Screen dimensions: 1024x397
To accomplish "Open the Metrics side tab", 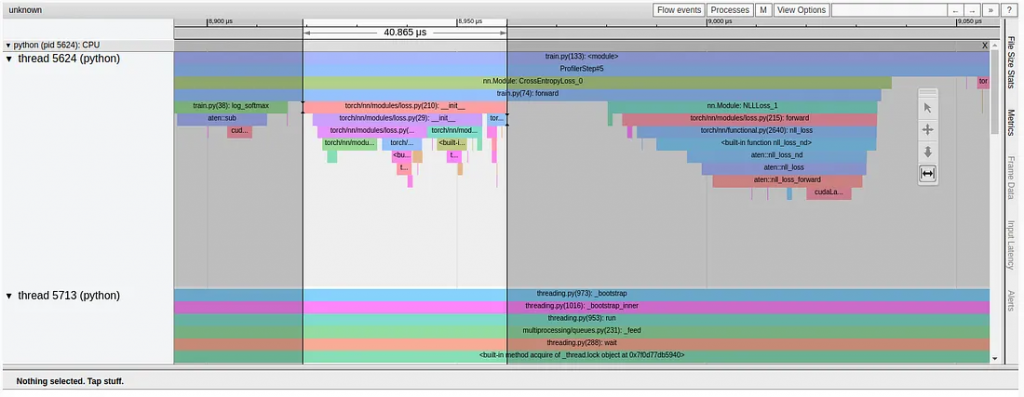I will click(1011, 122).
